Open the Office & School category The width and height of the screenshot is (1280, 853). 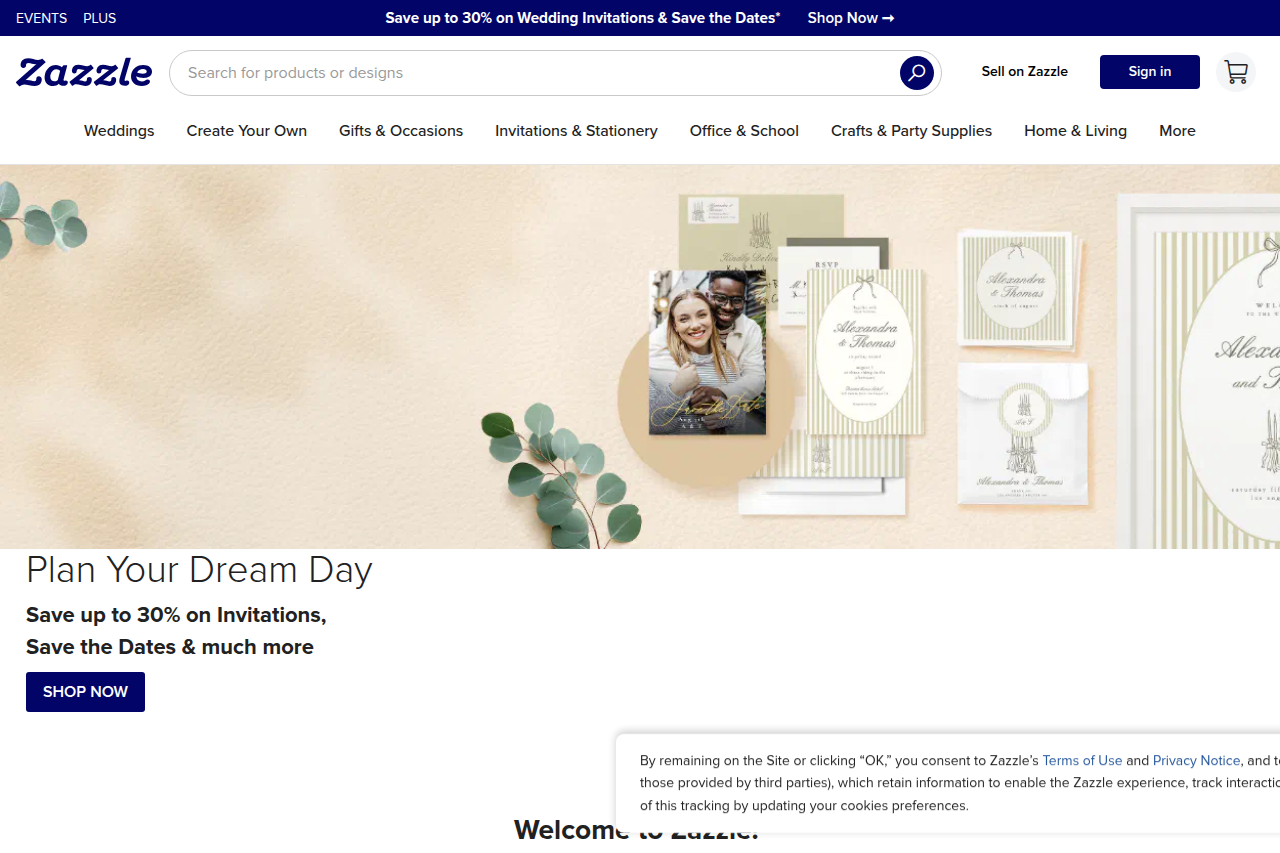[x=744, y=131]
